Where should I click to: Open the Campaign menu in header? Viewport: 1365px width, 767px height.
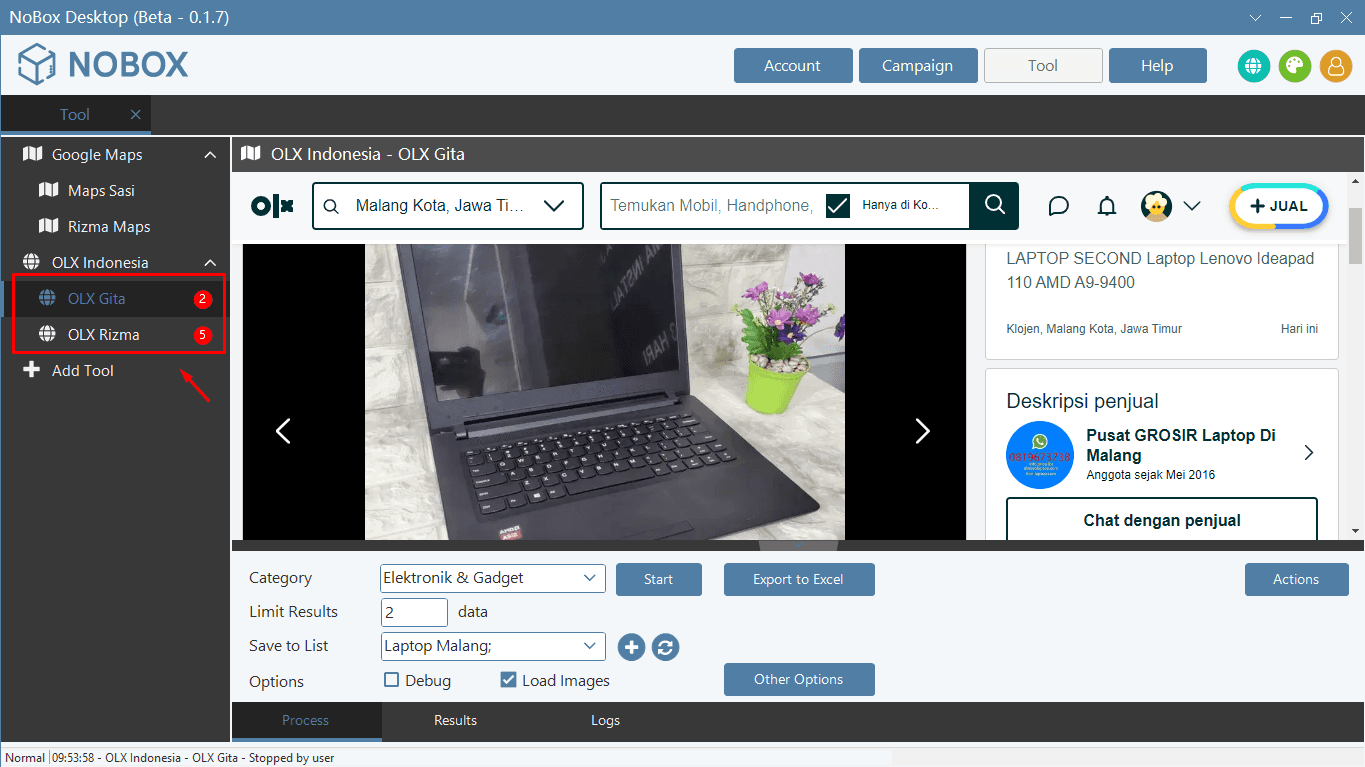tap(917, 65)
